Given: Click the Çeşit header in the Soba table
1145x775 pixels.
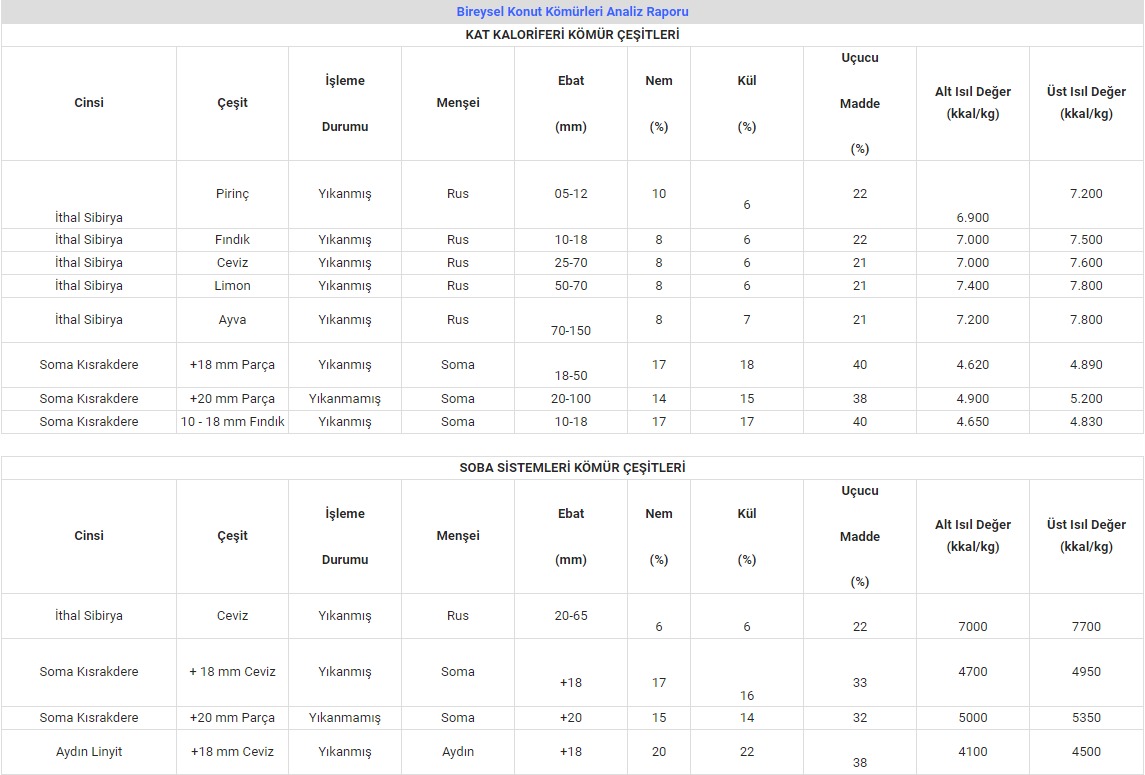Looking at the screenshot, I should coord(232,535).
